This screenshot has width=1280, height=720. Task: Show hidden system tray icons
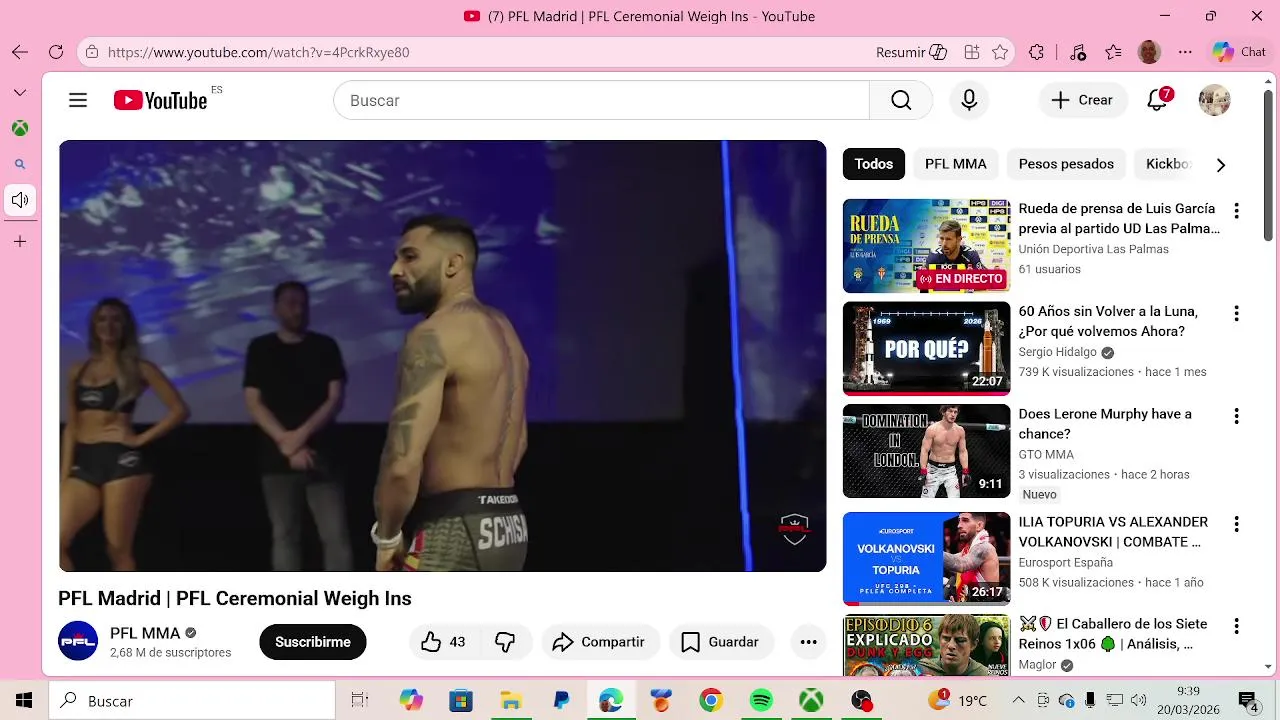click(1018, 700)
